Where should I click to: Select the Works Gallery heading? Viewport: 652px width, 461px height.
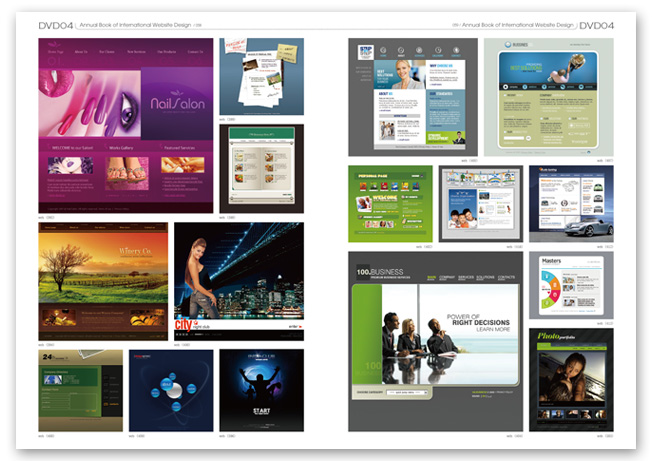[121, 148]
